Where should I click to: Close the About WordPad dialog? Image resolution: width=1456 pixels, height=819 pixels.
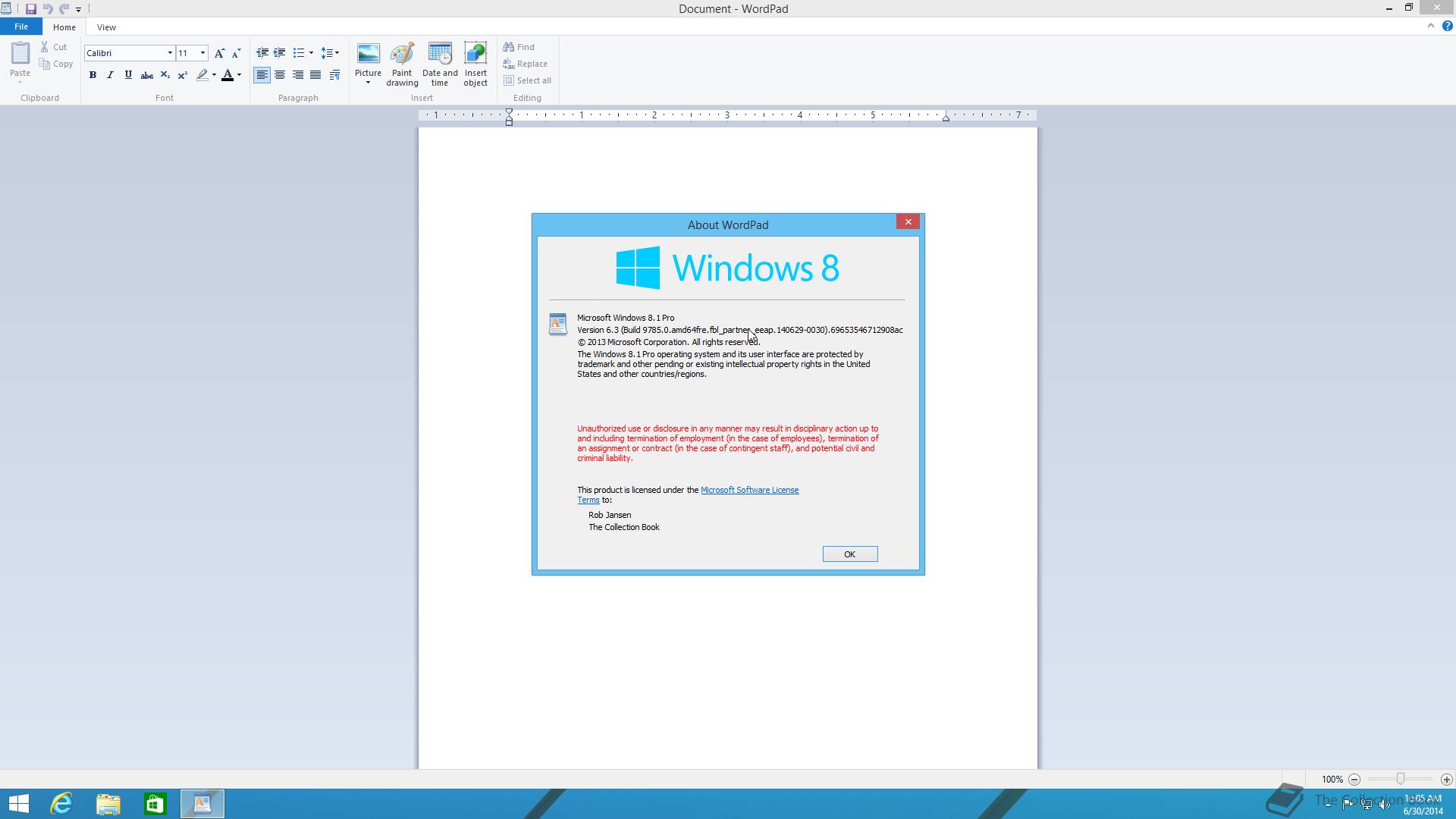click(x=908, y=221)
